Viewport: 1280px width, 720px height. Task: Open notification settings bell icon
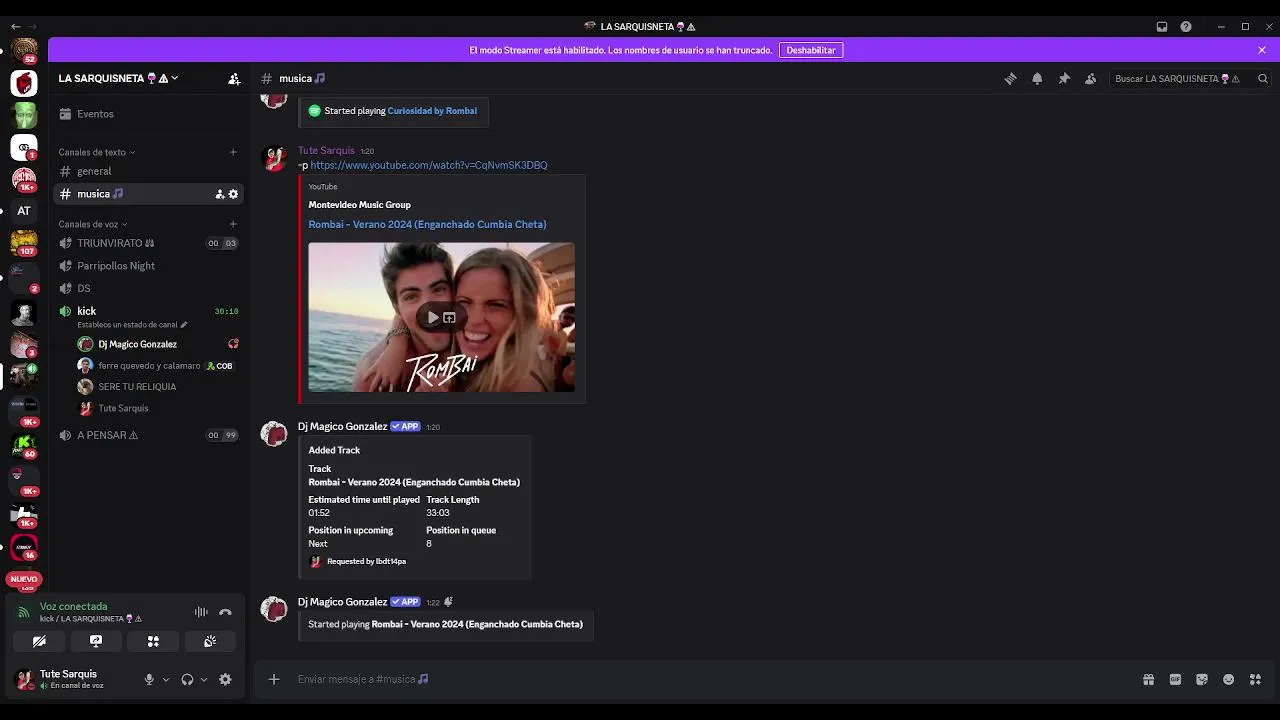pyautogui.click(x=1037, y=79)
